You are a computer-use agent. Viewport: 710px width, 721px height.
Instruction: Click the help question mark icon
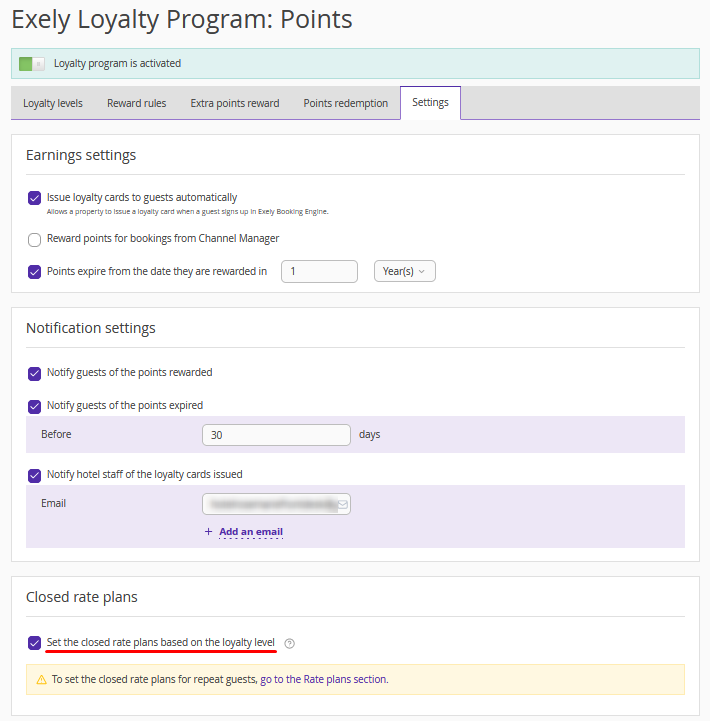(289, 643)
